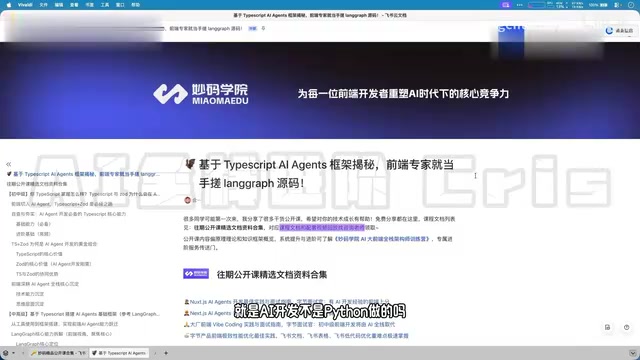
Task: Open the Vivaldi application menu
Action: click(x=25, y=5)
